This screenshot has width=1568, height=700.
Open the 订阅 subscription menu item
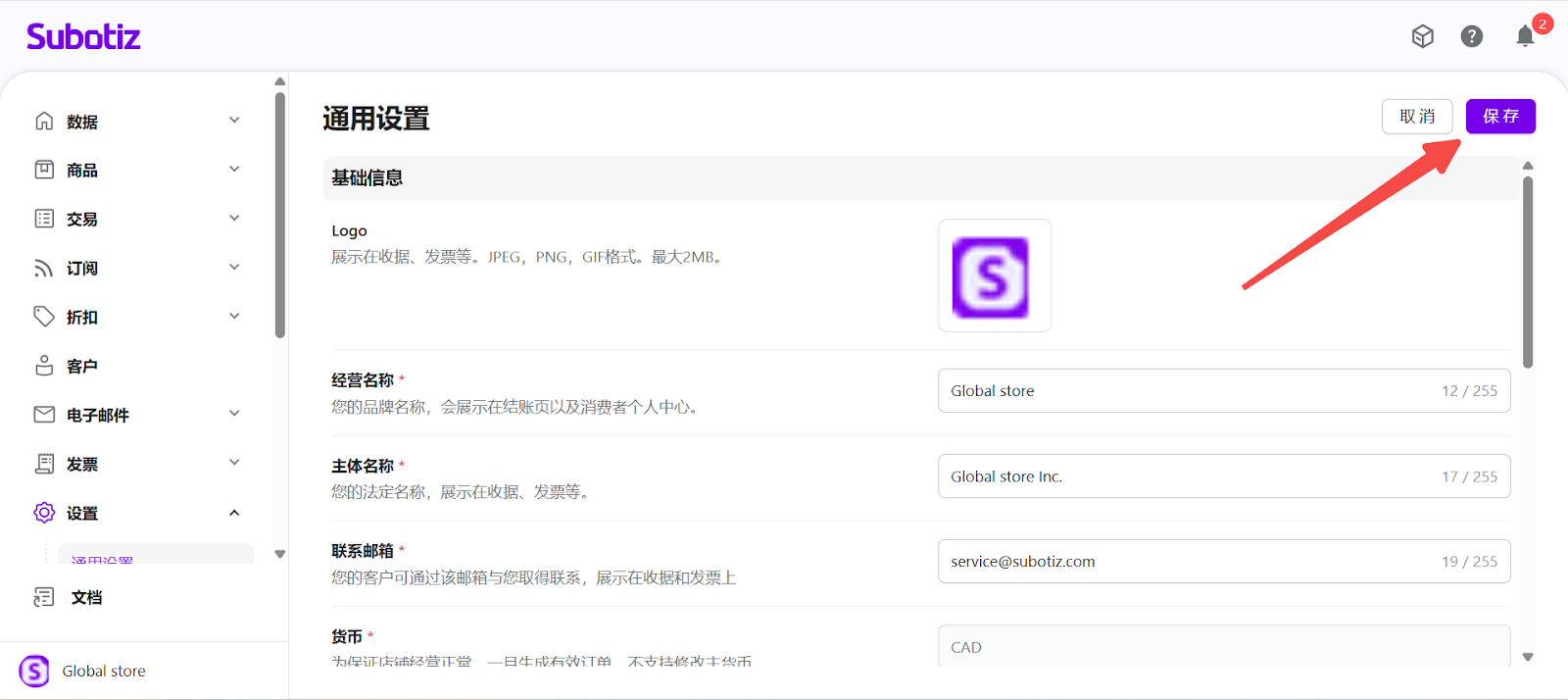click(x=82, y=269)
